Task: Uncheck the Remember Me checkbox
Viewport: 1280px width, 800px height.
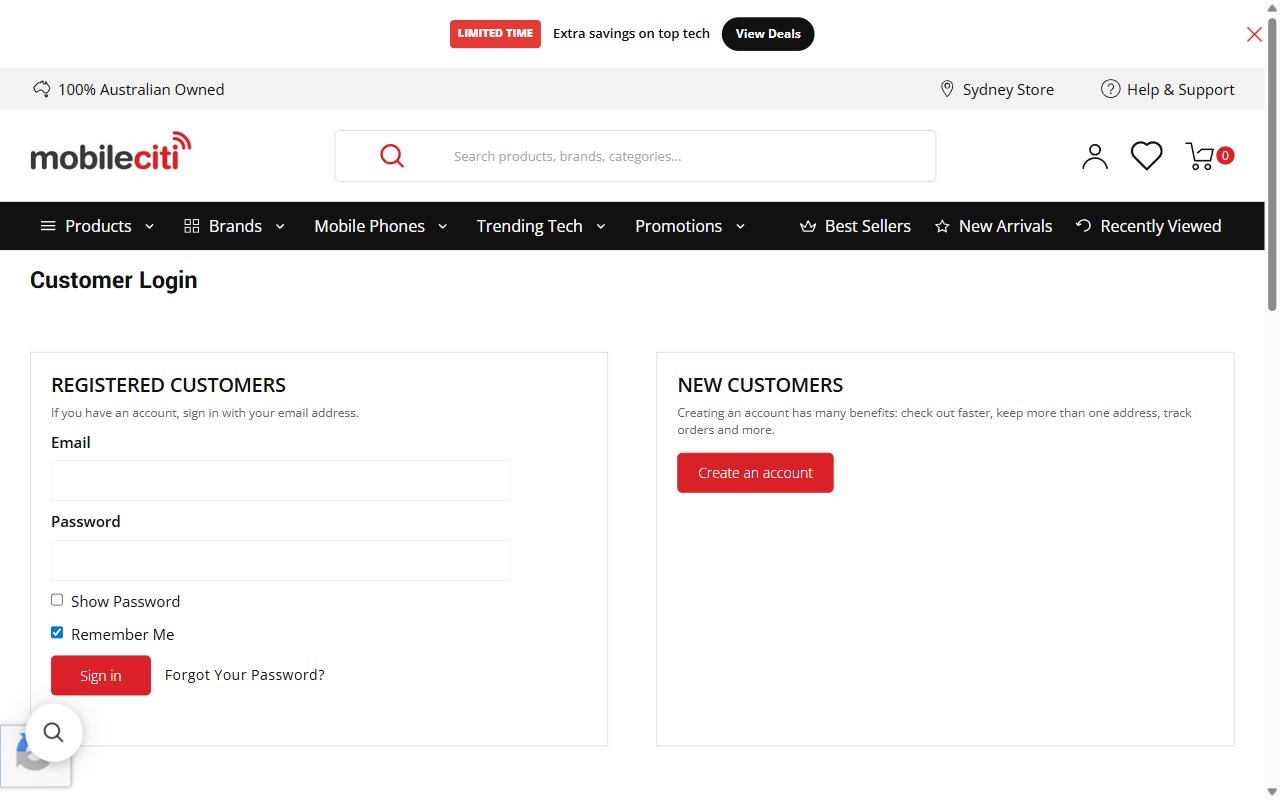Action: [57, 633]
